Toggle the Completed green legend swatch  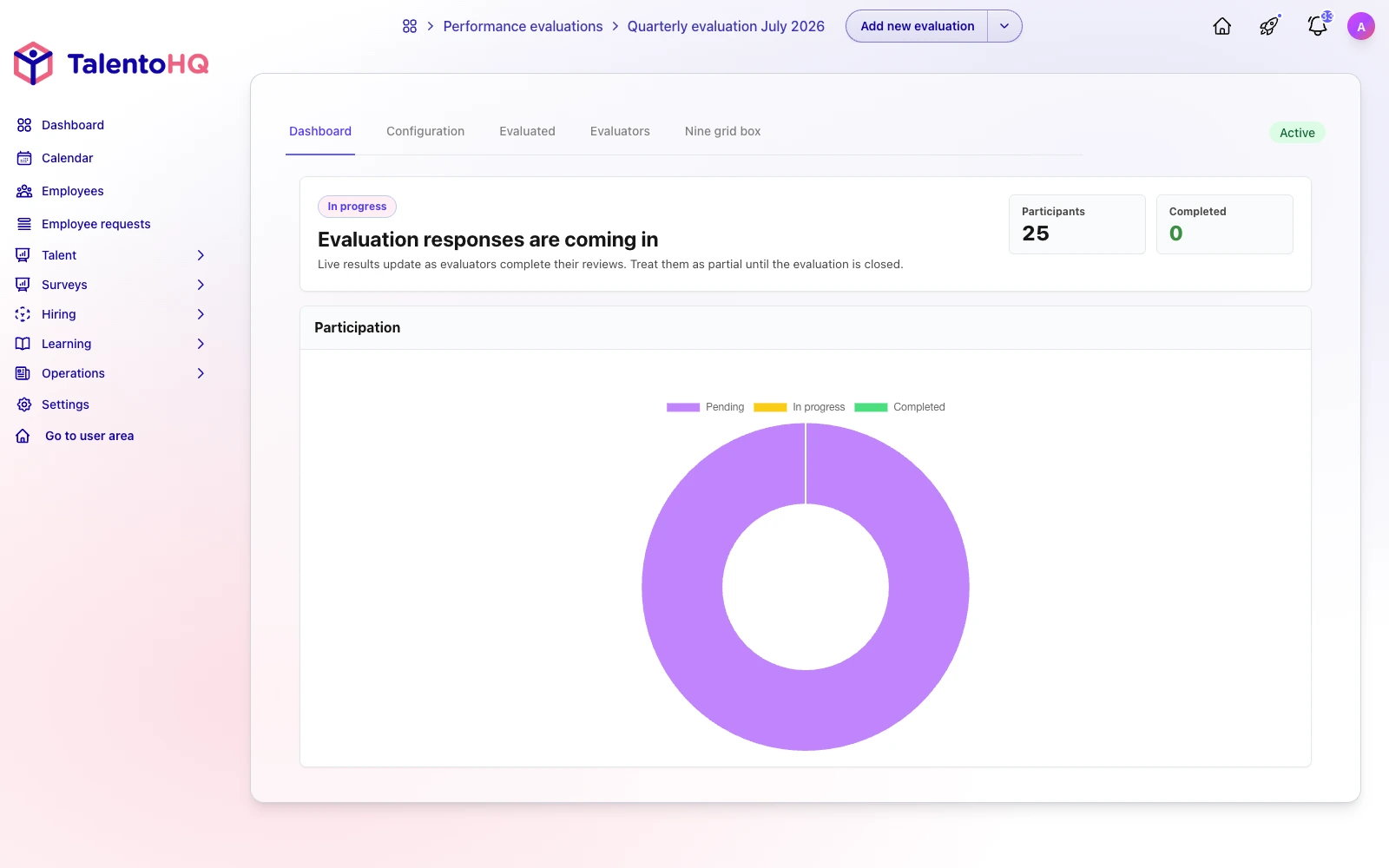coord(871,407)
